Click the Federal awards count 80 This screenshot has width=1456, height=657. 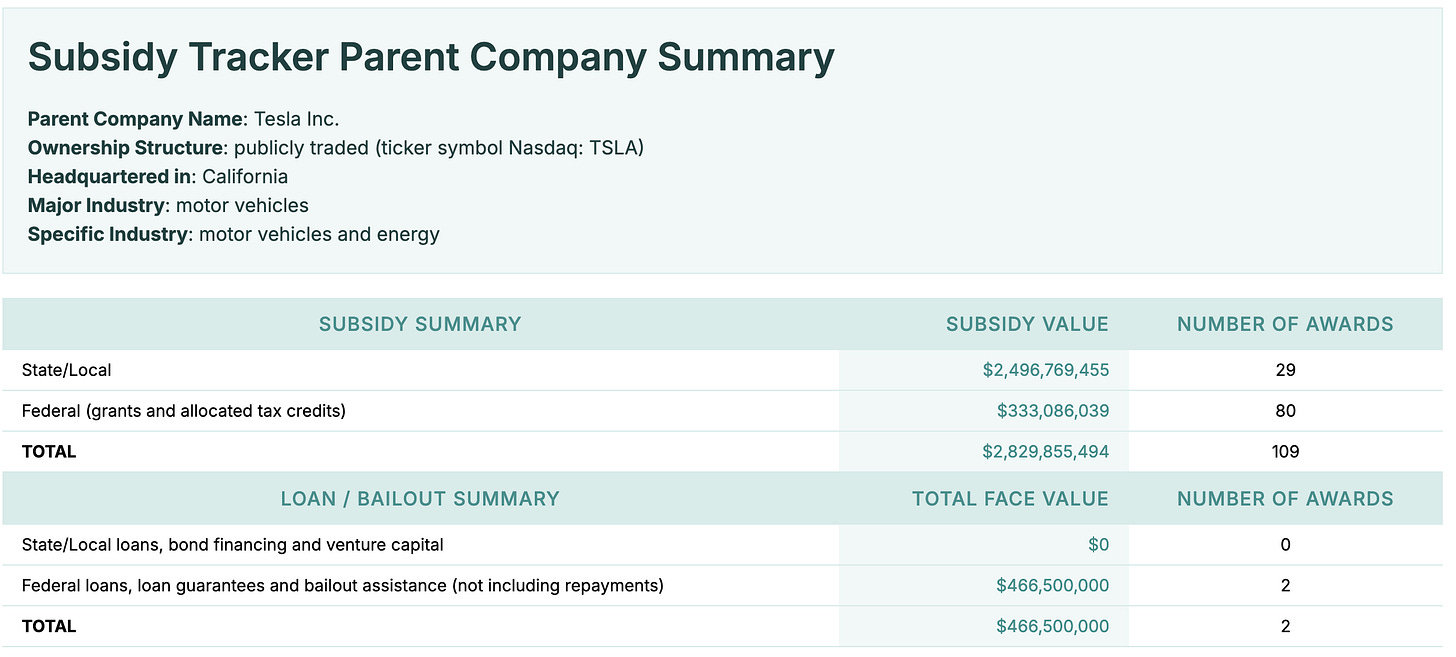[1285, 411]
